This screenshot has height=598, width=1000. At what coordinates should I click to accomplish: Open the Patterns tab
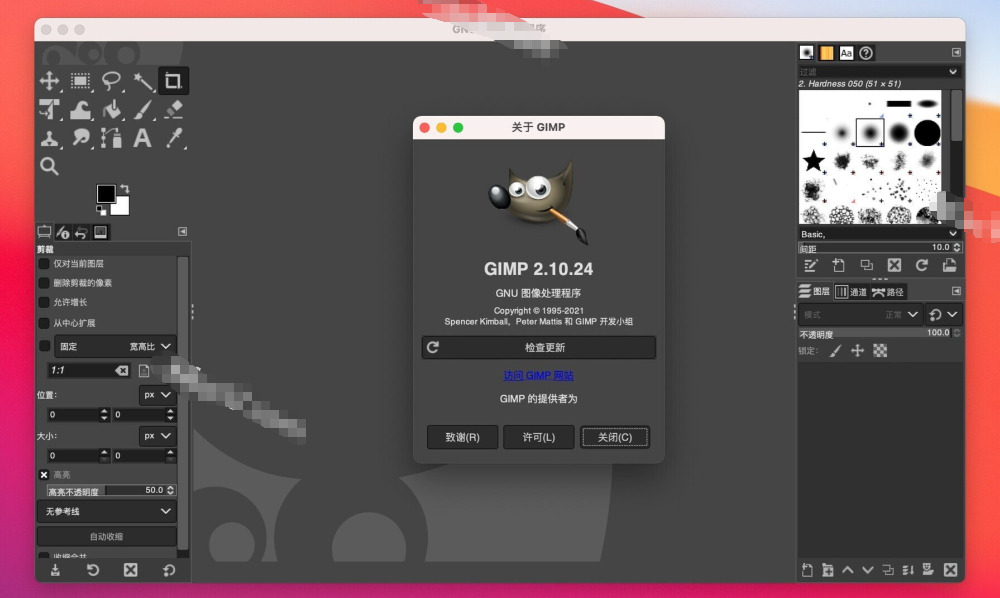(827, 53)
